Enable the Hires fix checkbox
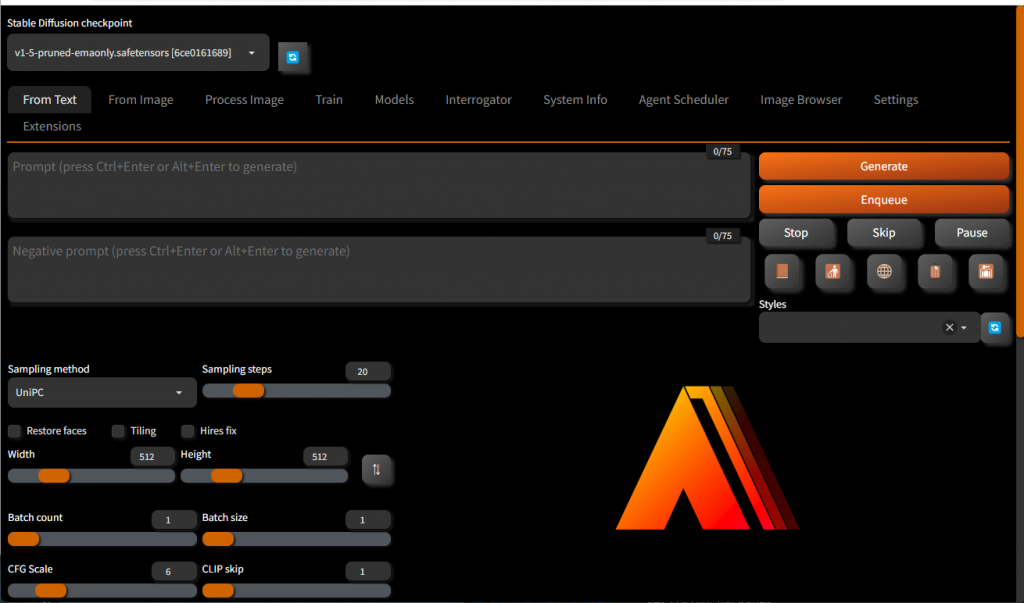This screenshot has width=1024, height=603. click(188, 431)
